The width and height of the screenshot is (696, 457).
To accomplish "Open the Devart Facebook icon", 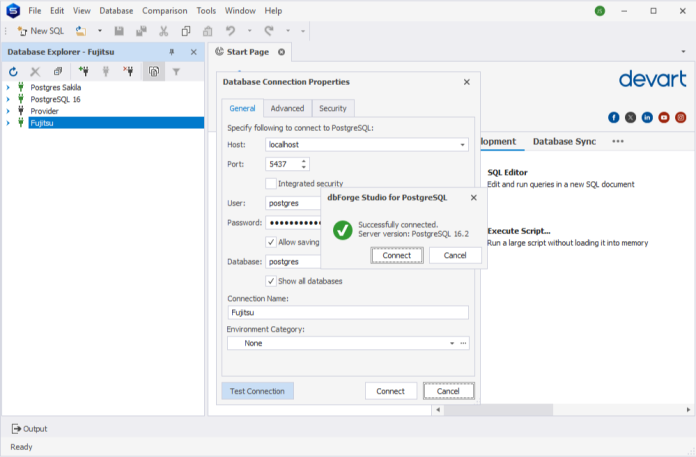I will (614, 117).
